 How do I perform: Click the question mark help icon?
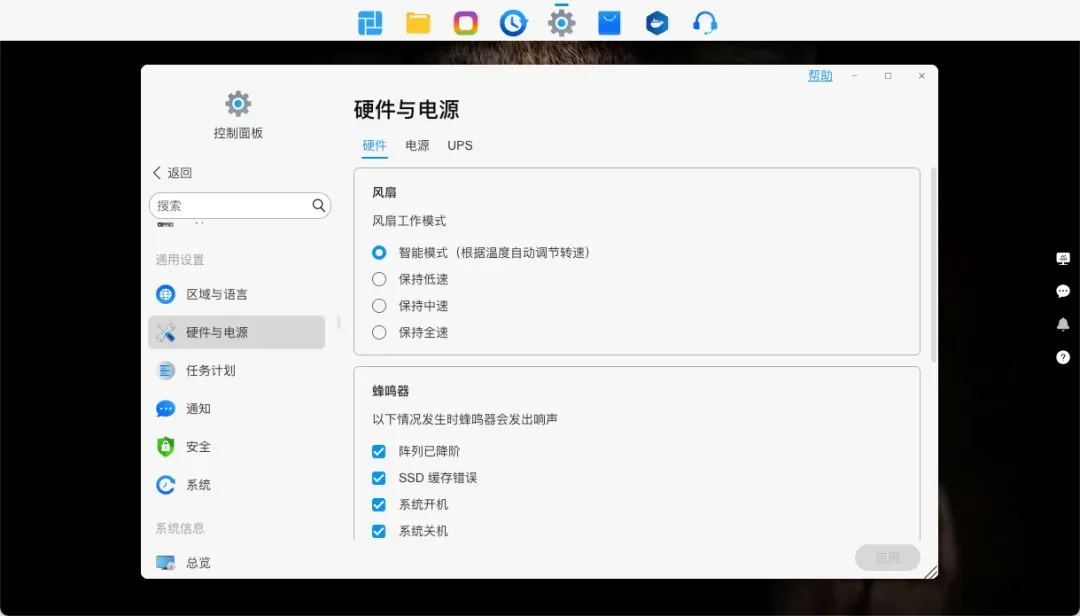(x=1063, y=357)
